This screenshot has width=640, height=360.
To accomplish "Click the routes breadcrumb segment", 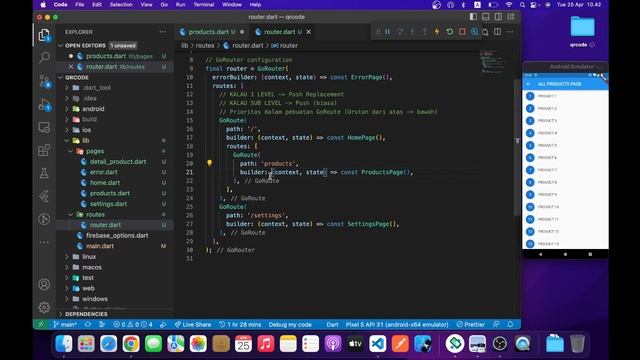I will coord(204,45).
